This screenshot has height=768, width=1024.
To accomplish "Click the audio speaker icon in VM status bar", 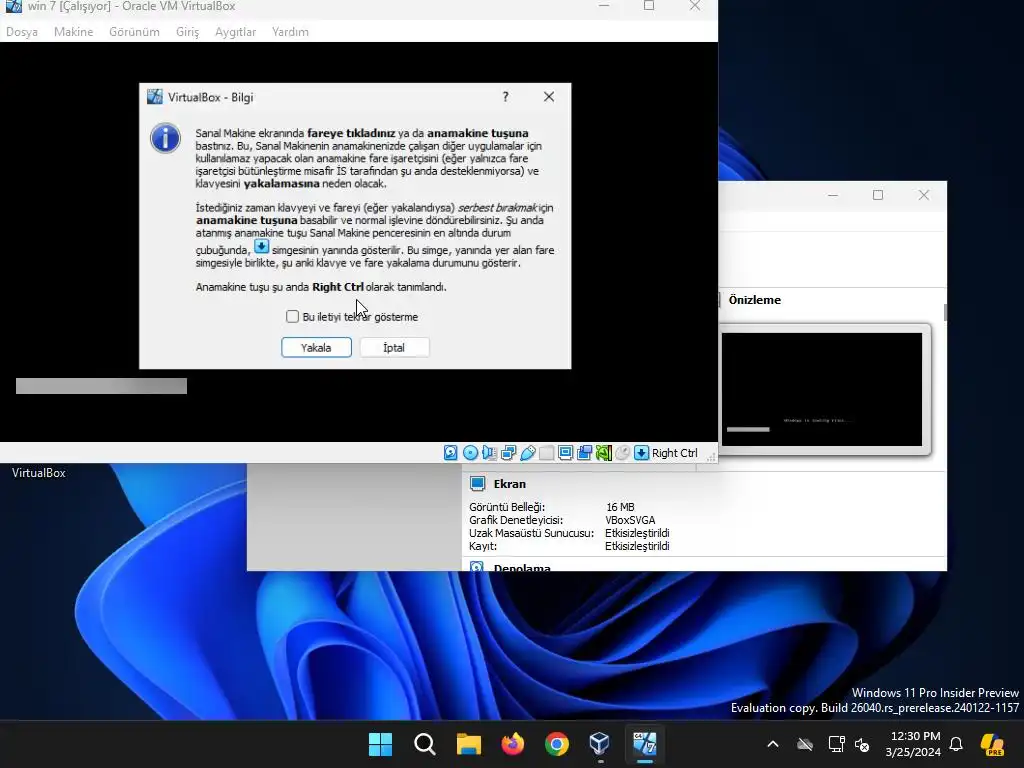I will click(x=489, y=453).
